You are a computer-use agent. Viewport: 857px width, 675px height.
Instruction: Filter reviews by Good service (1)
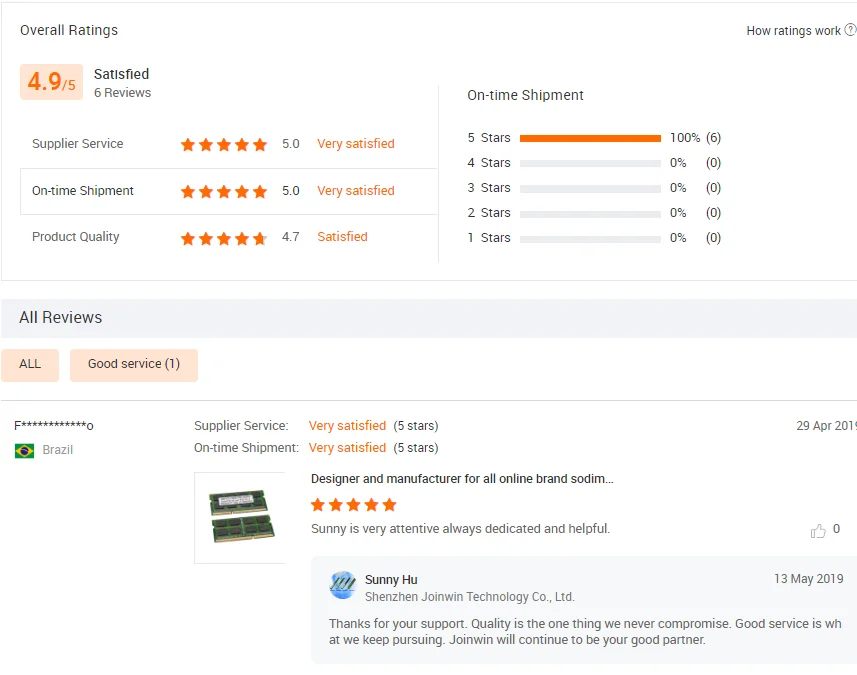134,365
